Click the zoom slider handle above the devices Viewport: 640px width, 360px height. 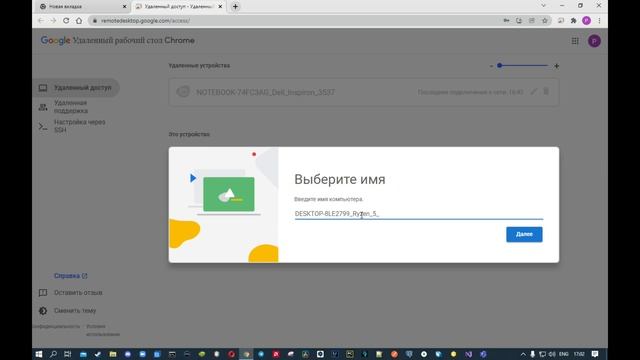[499, 65]
